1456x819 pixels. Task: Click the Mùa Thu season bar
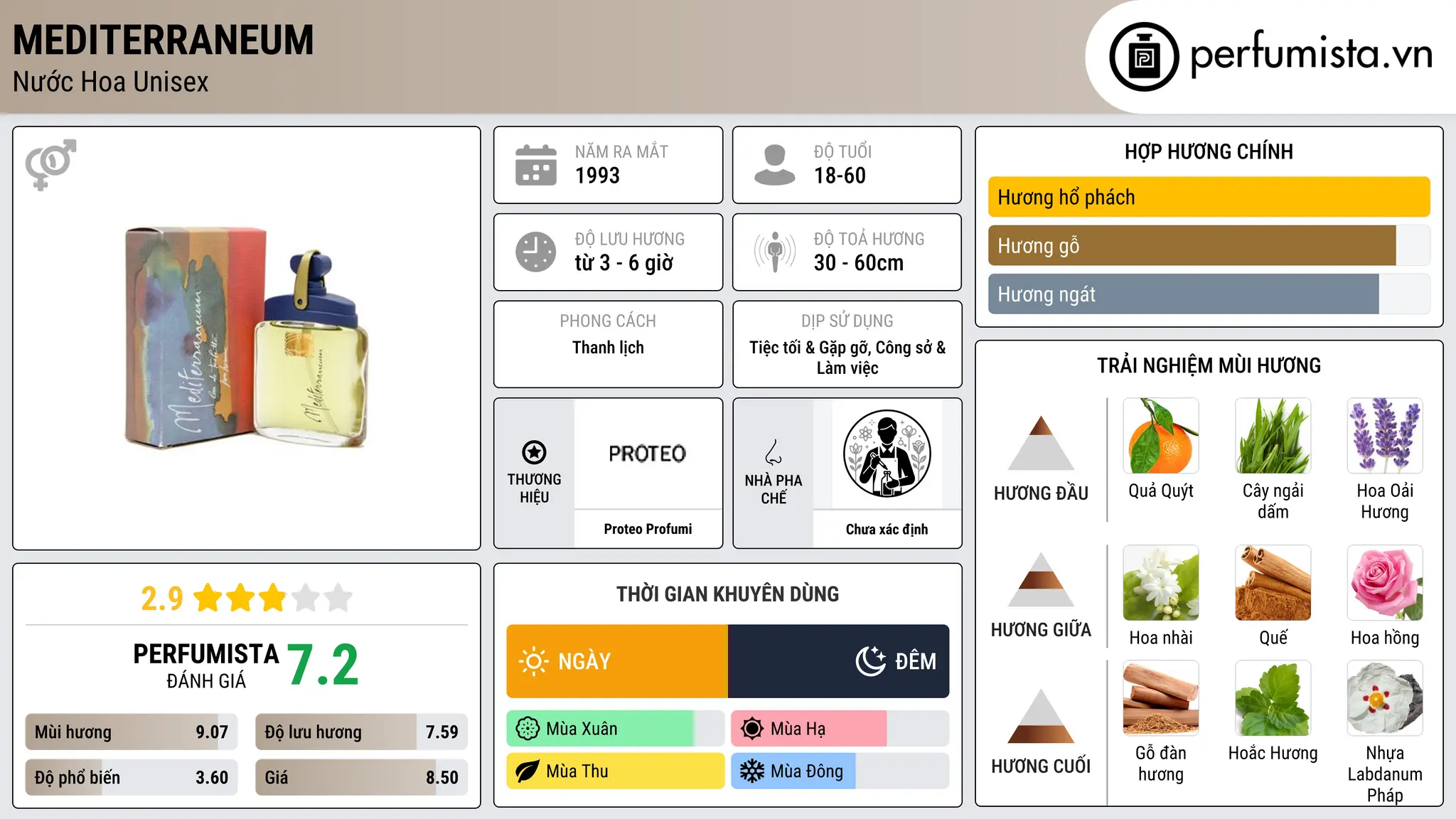[616, 771]
